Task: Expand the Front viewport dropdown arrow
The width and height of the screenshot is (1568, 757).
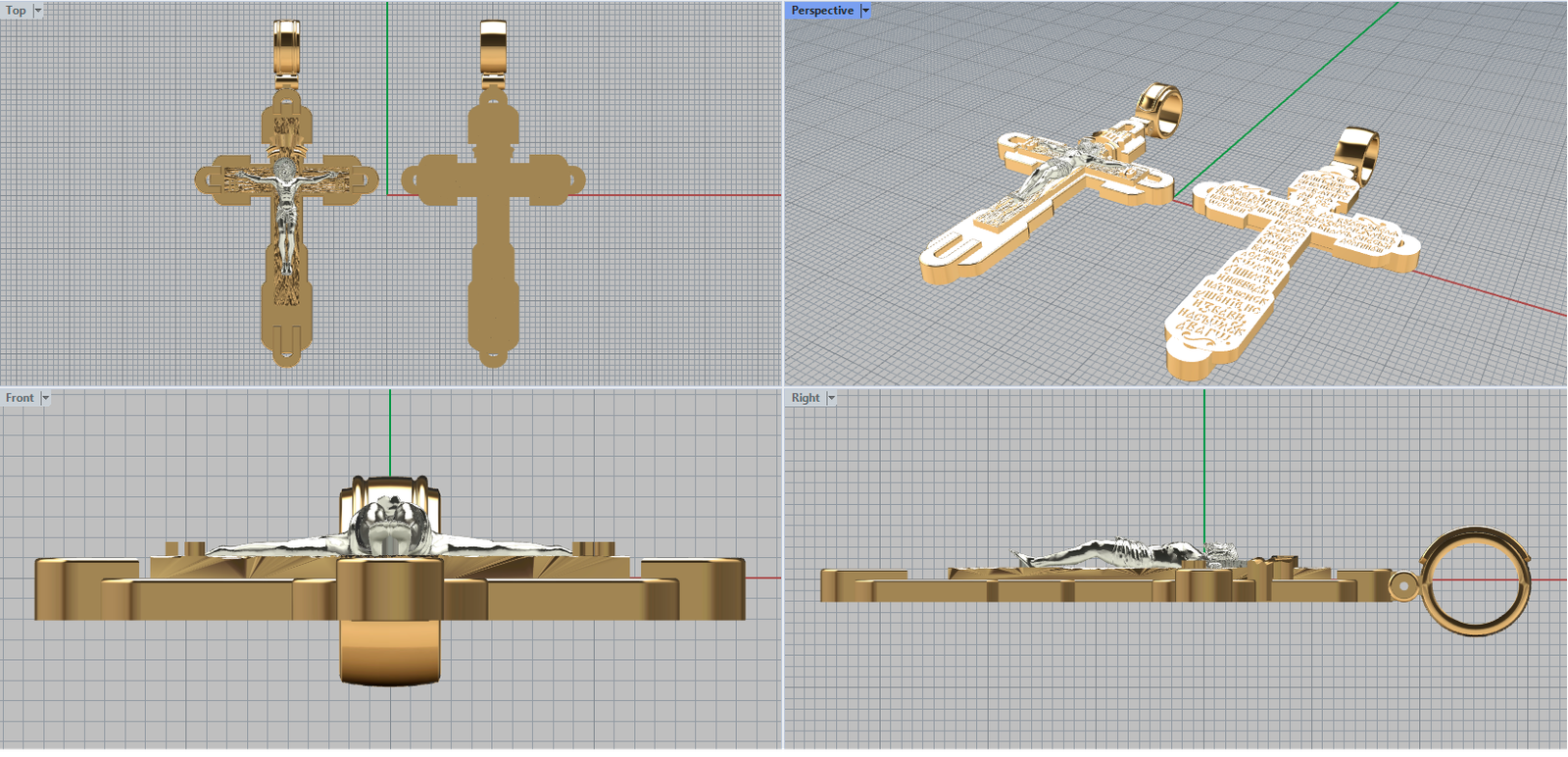Action: 45,398
